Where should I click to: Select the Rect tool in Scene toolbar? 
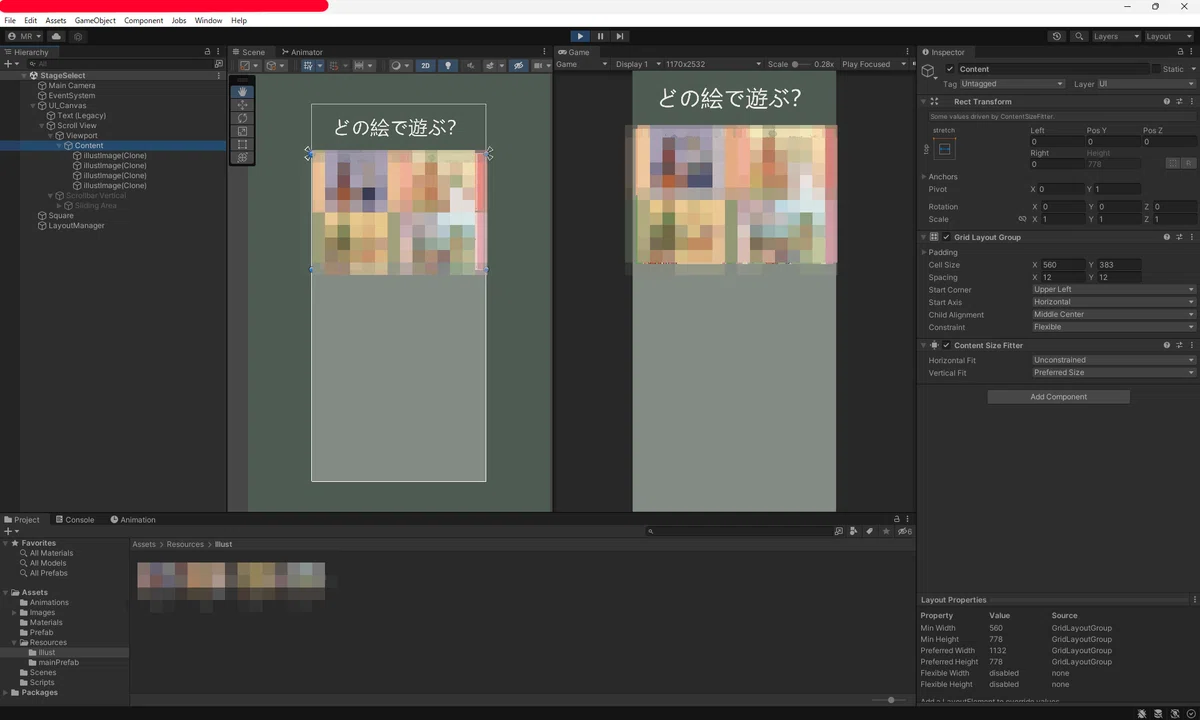242,144
